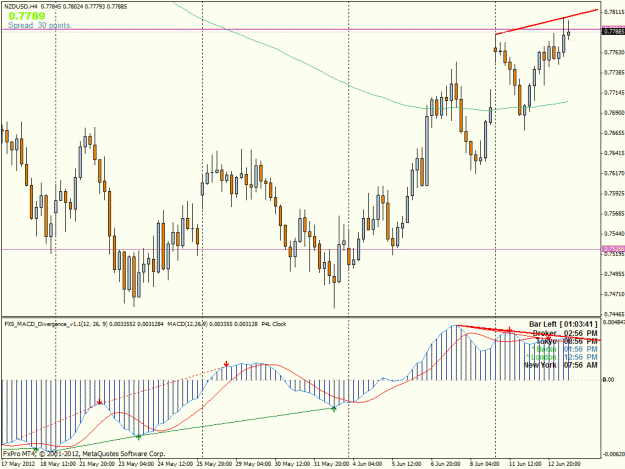Select the green up arrow near the 18 May MACD low
The image size is (625, 469).
36,449
